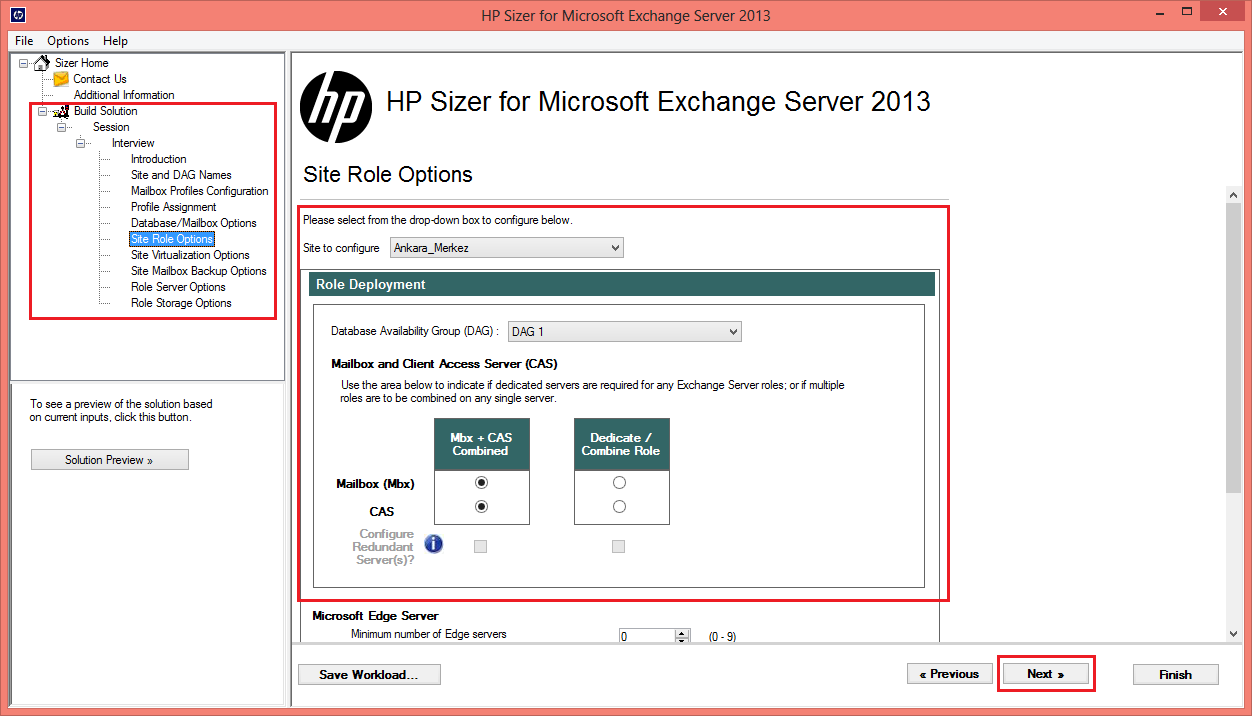
Task: Select Site and DAG Names tree item
Action: (x=181, y=175)
